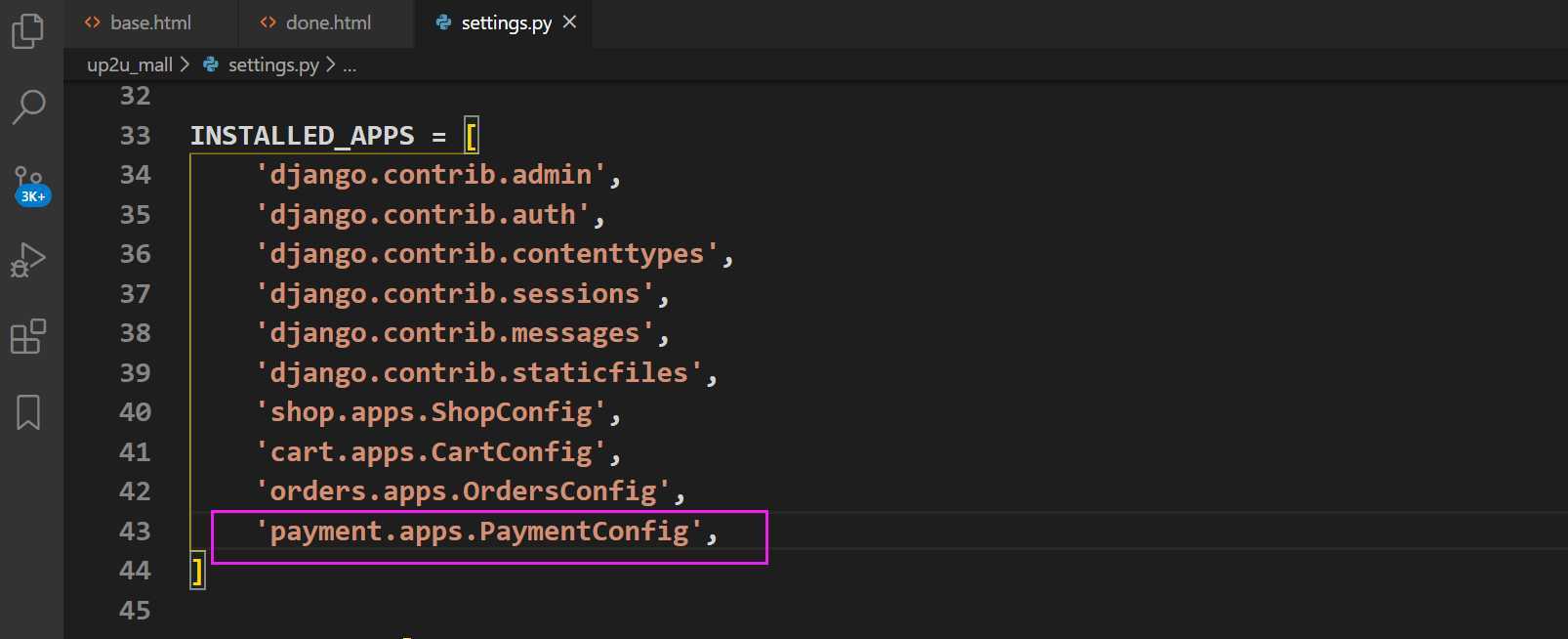Click the Python icon in the breadcrumb
Screen dimensions: 1568x639
210,64
